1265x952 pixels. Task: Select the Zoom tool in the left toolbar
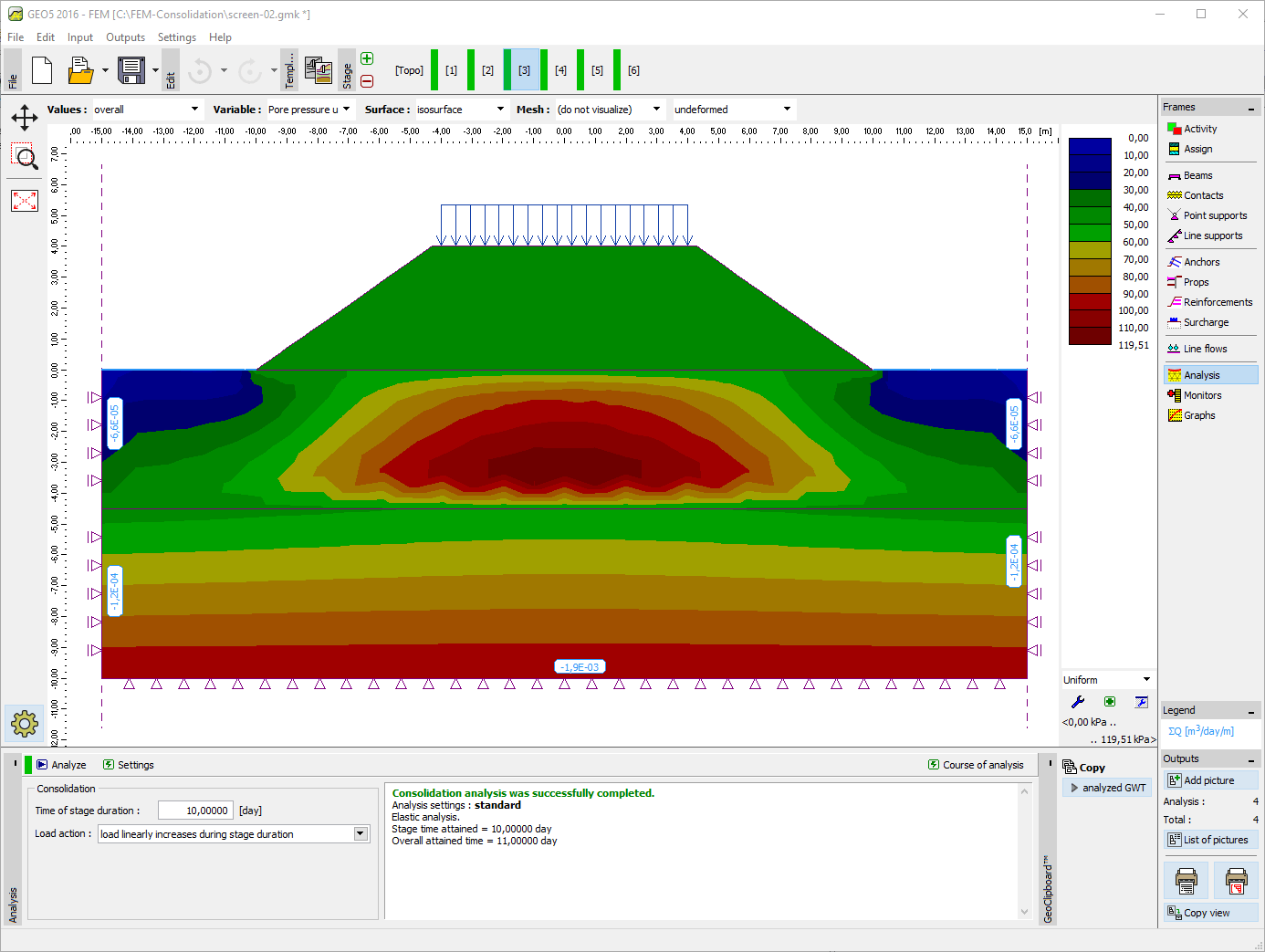(25, 157)
